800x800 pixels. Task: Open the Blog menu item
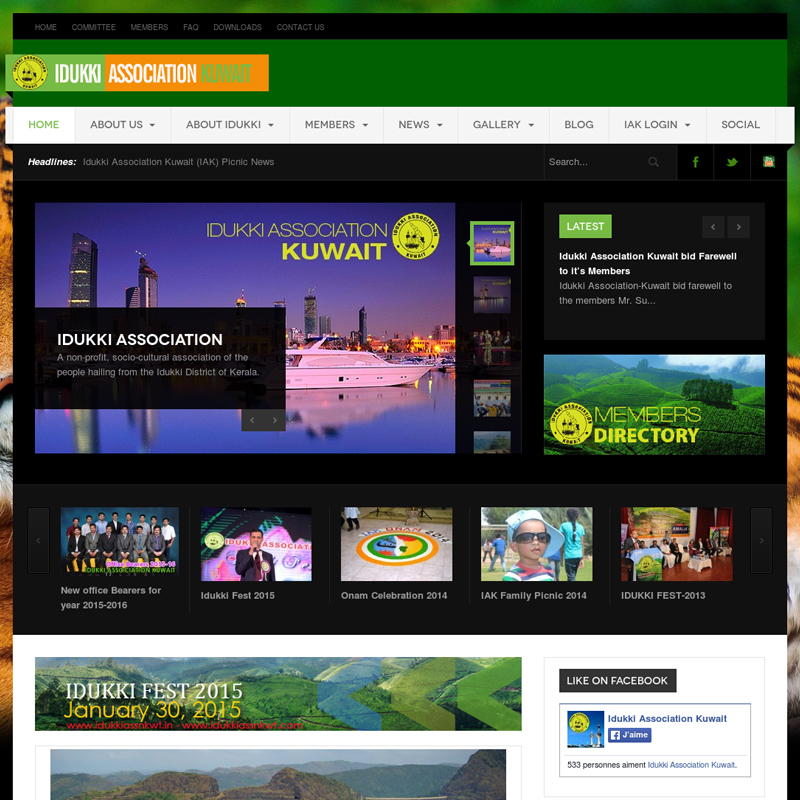tap(579, 124)
